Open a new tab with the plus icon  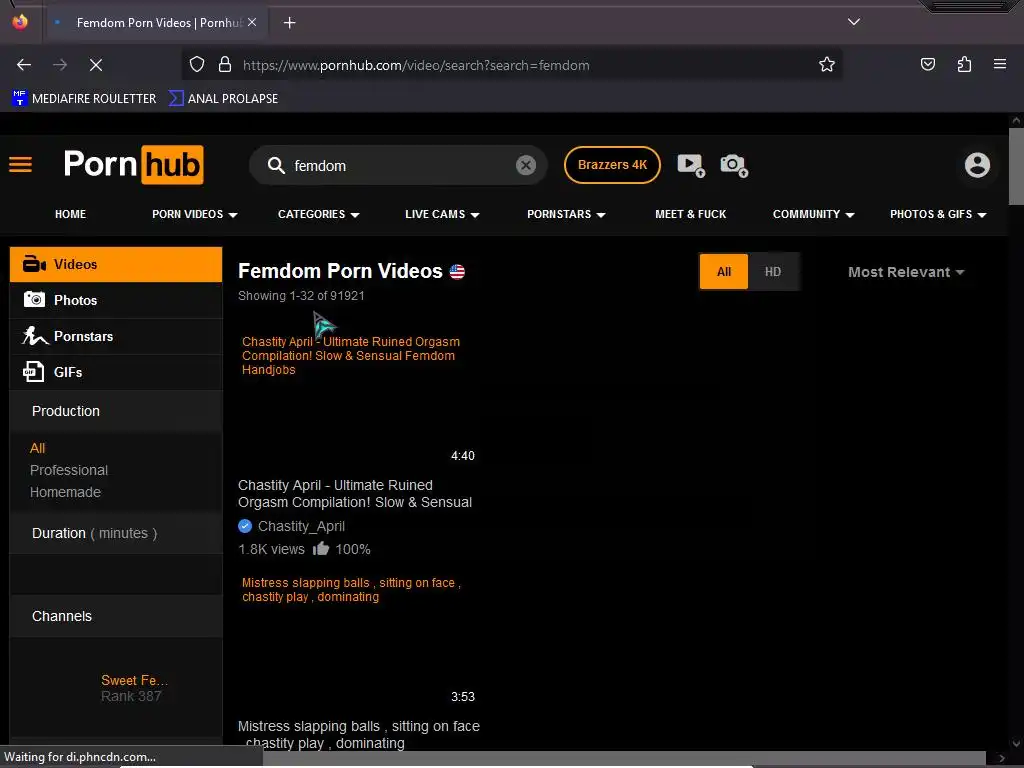(x=289, y=23)
